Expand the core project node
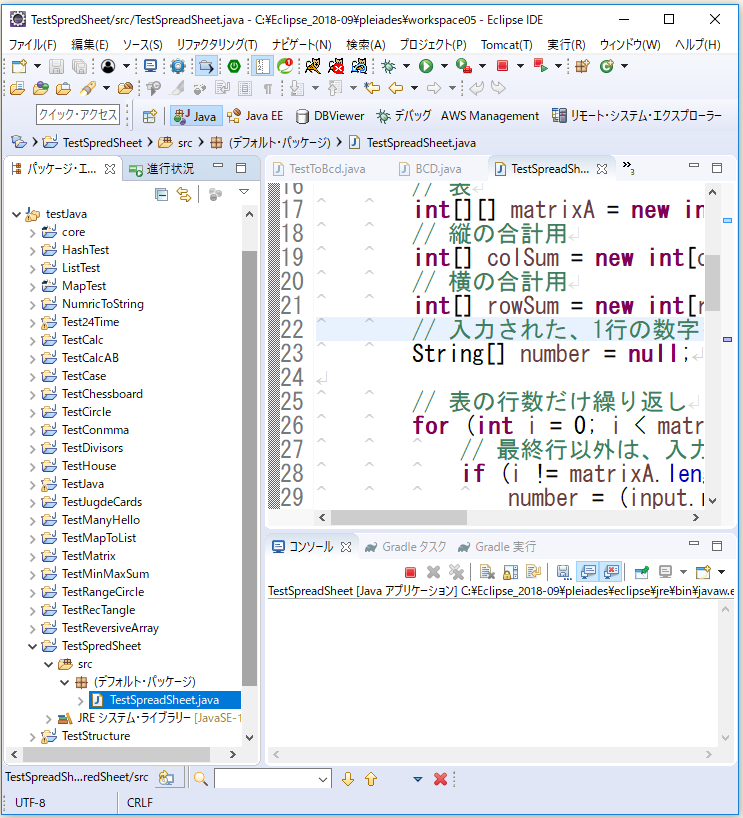 coord(32,232)
